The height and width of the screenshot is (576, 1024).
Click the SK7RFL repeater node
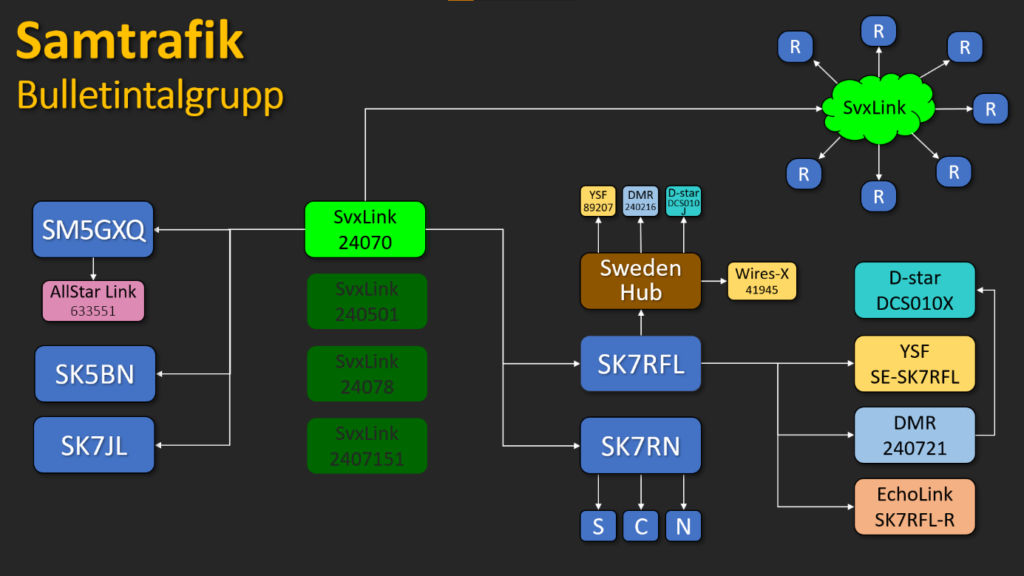(640, 364)
